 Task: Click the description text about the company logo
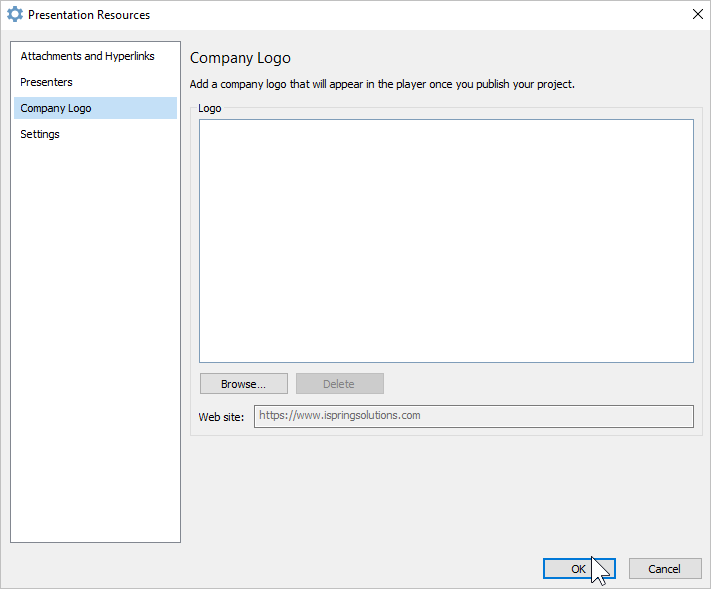pyautogui.click(x=382, y=84)
